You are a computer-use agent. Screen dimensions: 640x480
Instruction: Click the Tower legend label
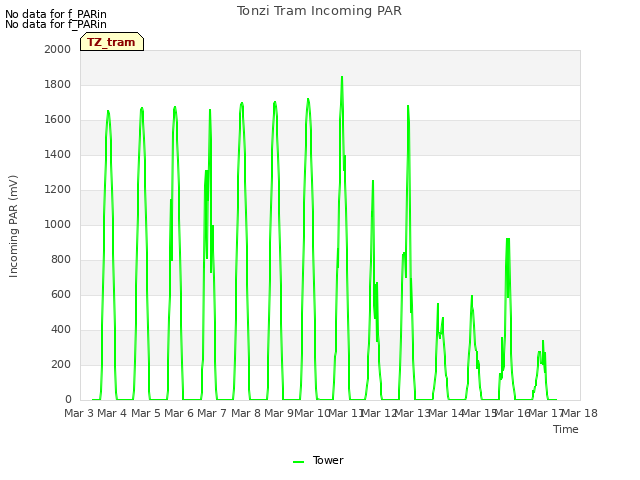(x=328, y=460)
